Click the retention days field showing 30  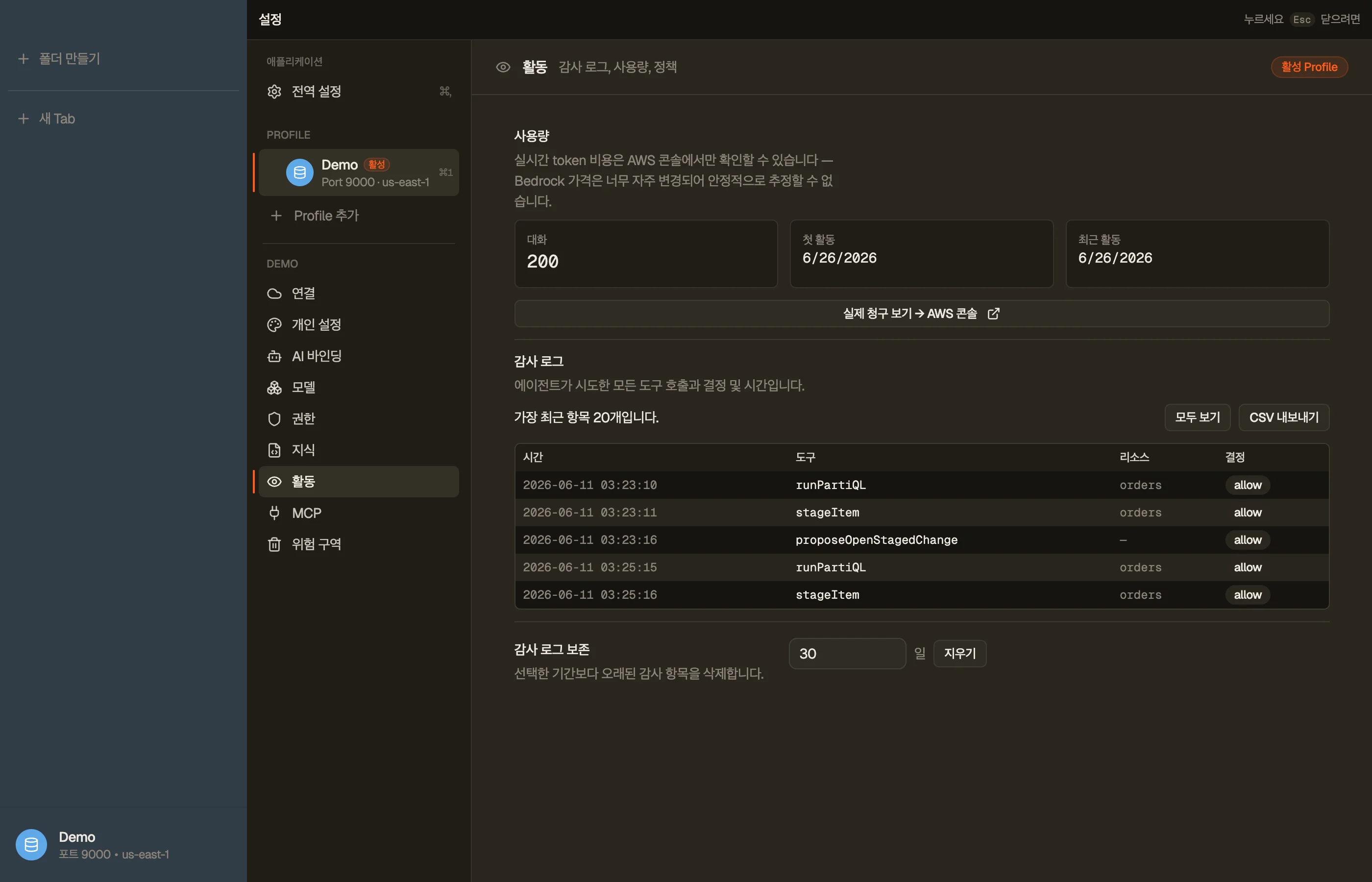pos(847,654)
